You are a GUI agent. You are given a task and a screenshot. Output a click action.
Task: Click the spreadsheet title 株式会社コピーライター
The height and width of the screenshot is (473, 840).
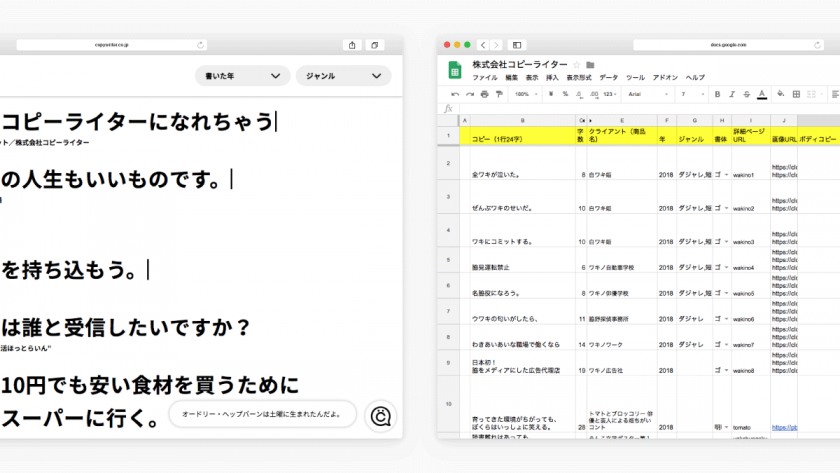[520, 65]
